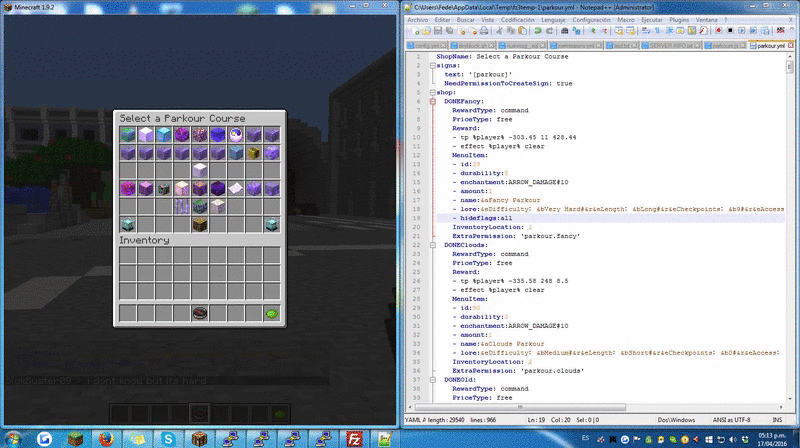Save the file with the Save toolbar icon
Screen dimensions: 800x448
click(x=438, y=31)
